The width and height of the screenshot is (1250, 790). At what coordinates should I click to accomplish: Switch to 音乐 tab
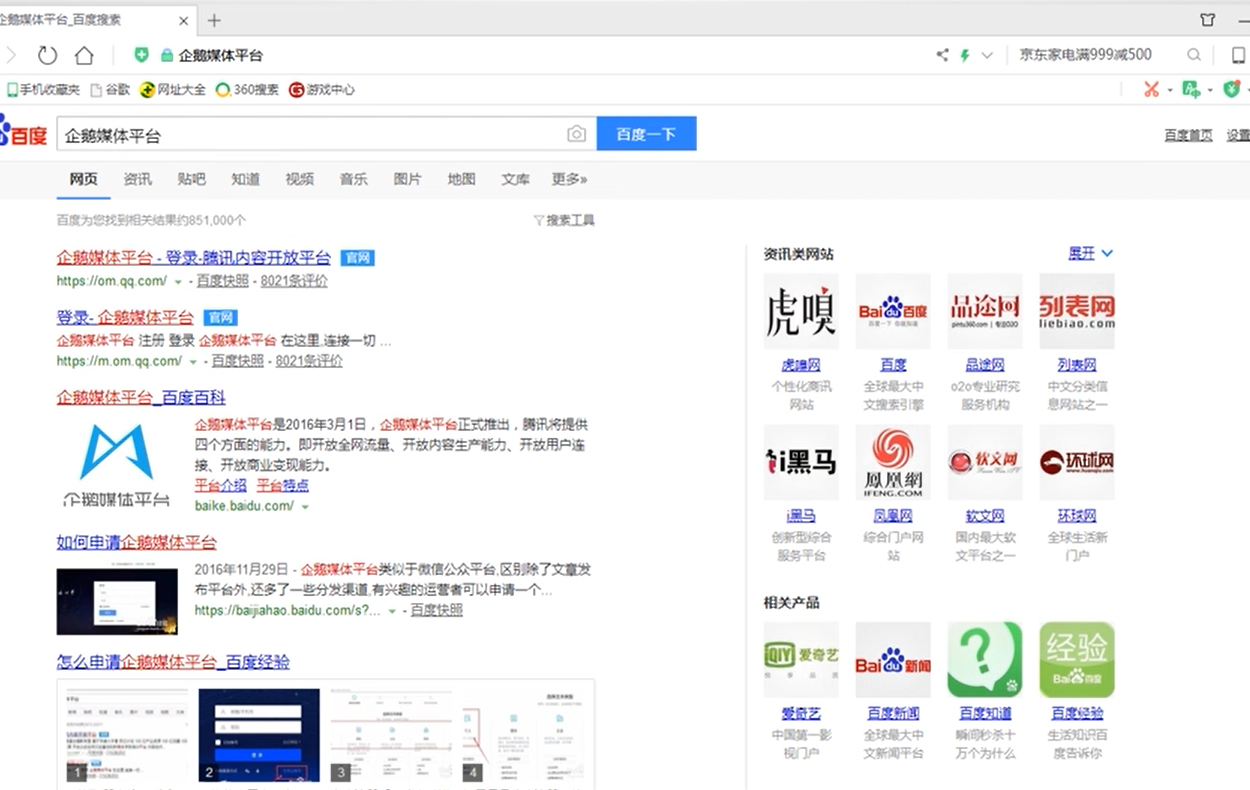click(353, 179)
